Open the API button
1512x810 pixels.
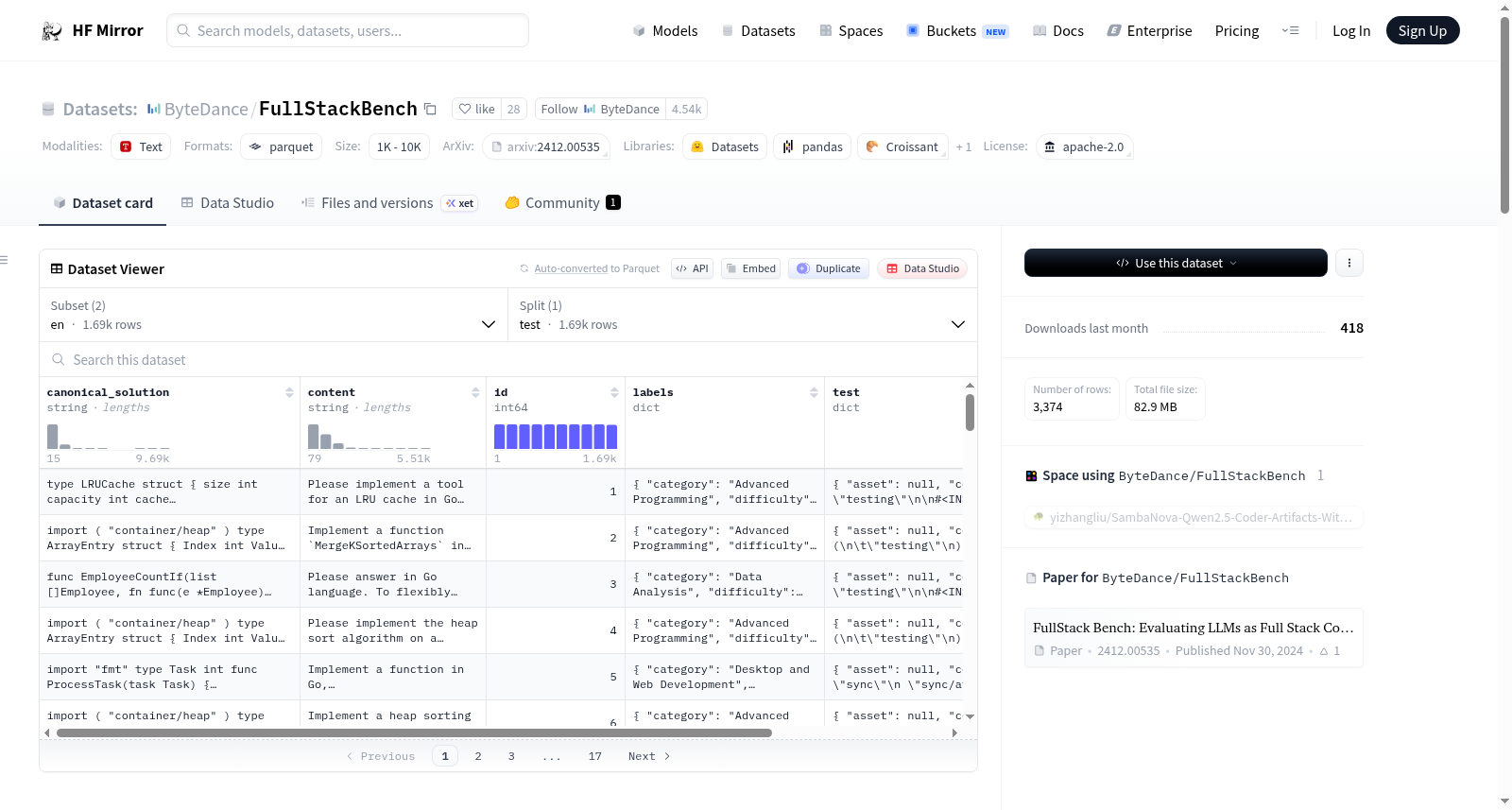pos(692,268)
